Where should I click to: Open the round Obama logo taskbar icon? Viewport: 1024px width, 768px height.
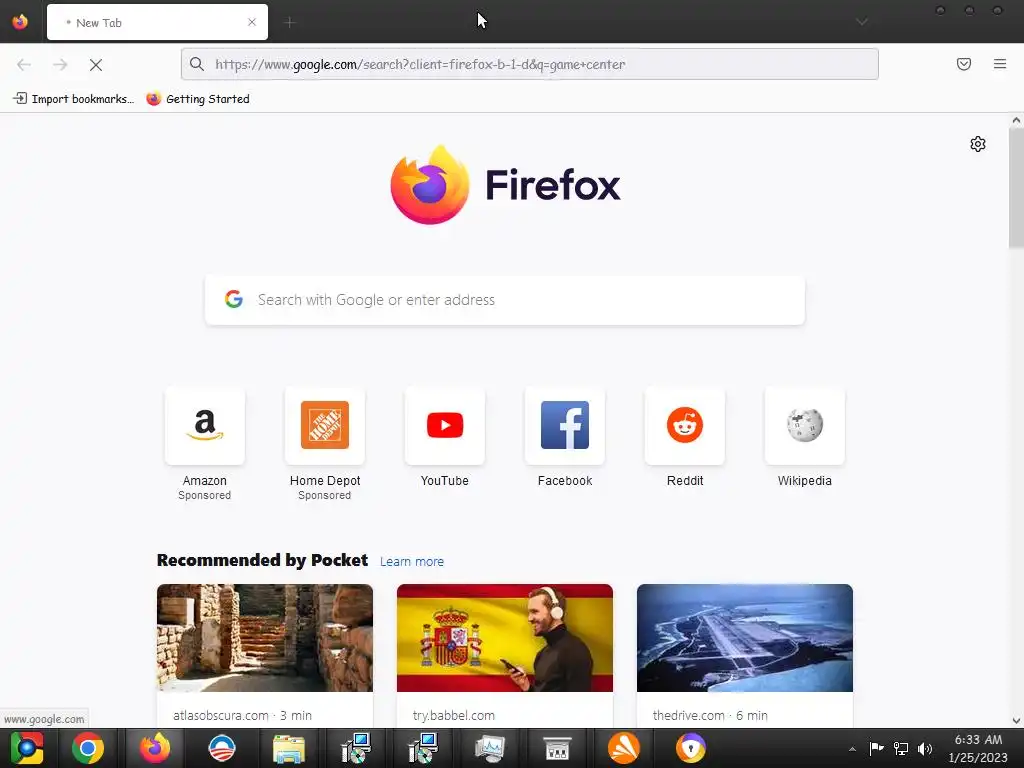(221, 748)
